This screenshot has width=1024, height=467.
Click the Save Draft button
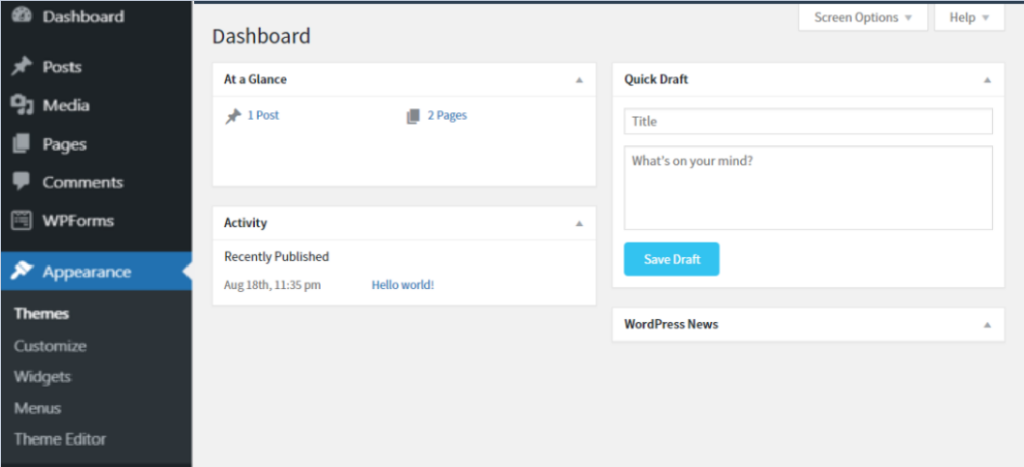[x=671, y=259]
